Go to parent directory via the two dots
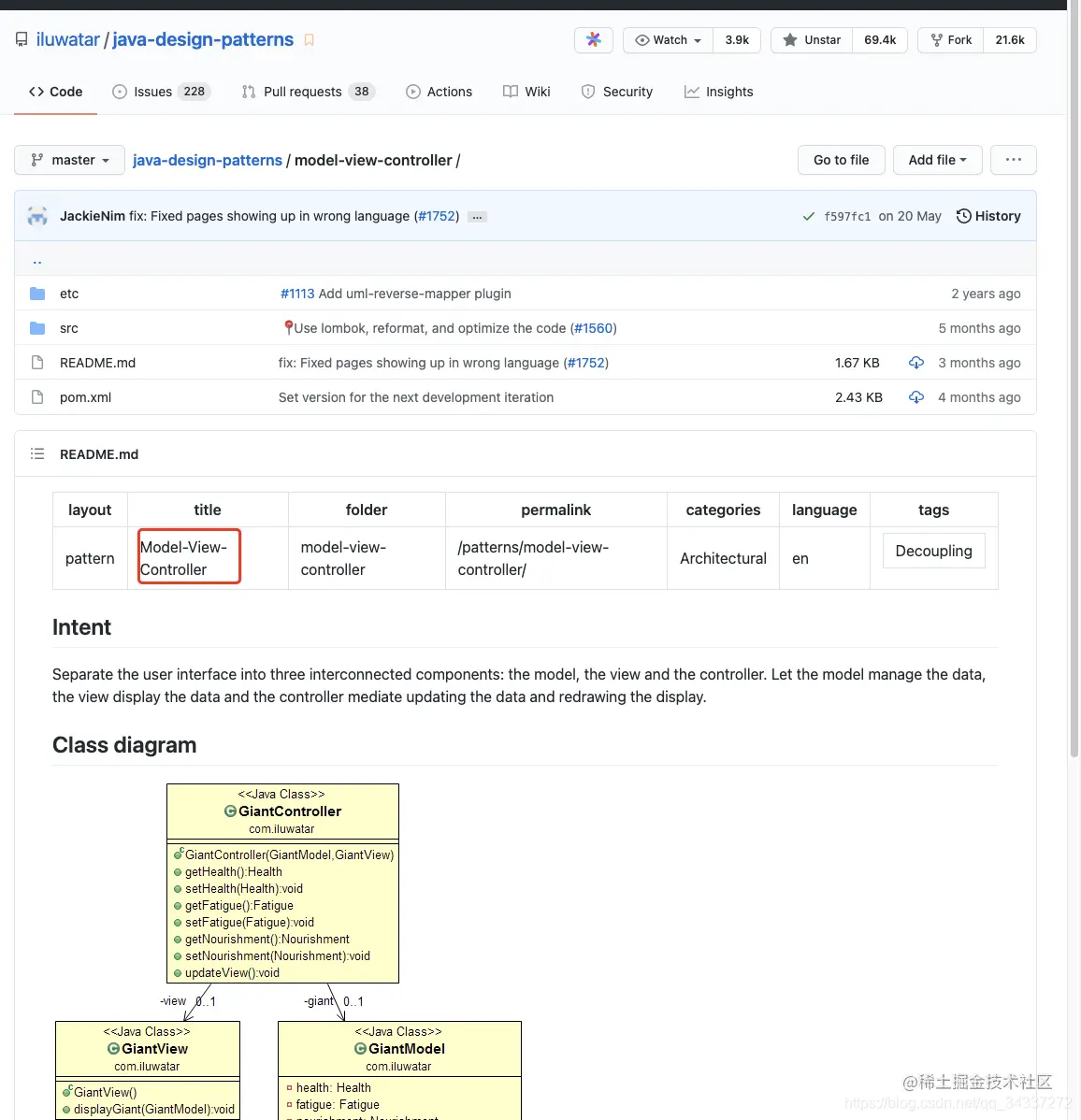Viewport: 1081px width, 1120px height. pyautogui.click(x=37, y=260)
